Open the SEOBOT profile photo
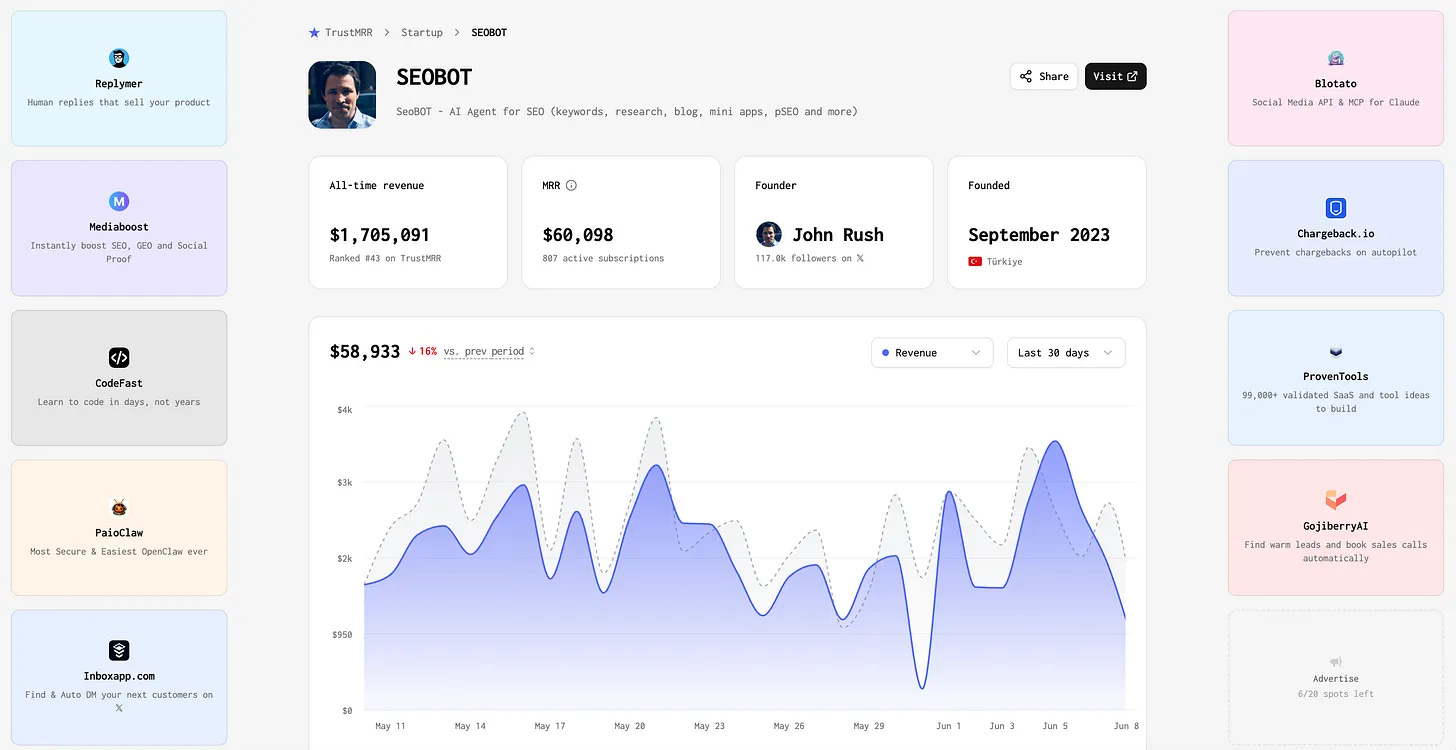The width and height of the screenshot is (1456, 750). point(342,95)
